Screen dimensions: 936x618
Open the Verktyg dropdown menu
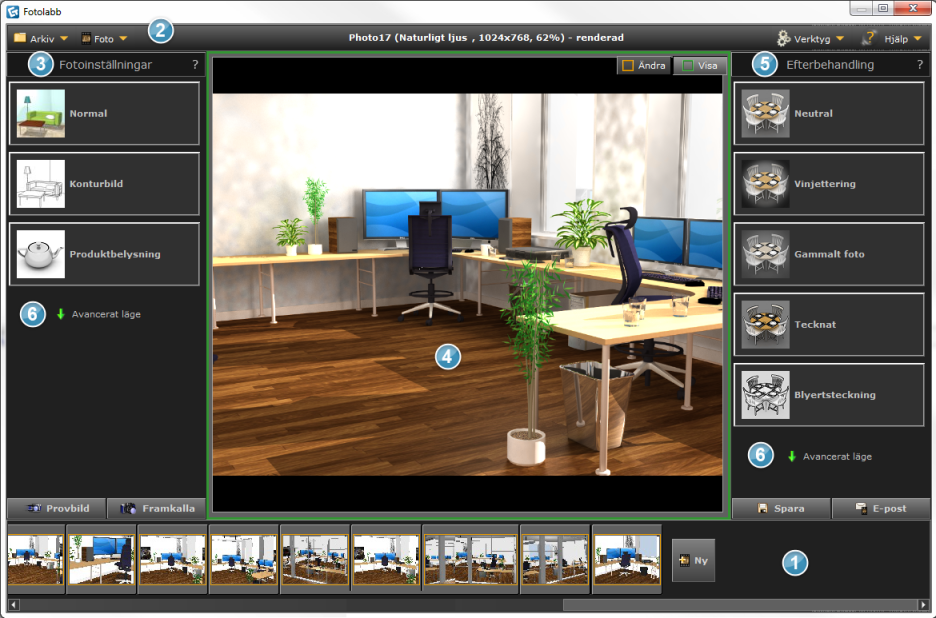click(810, 39)
